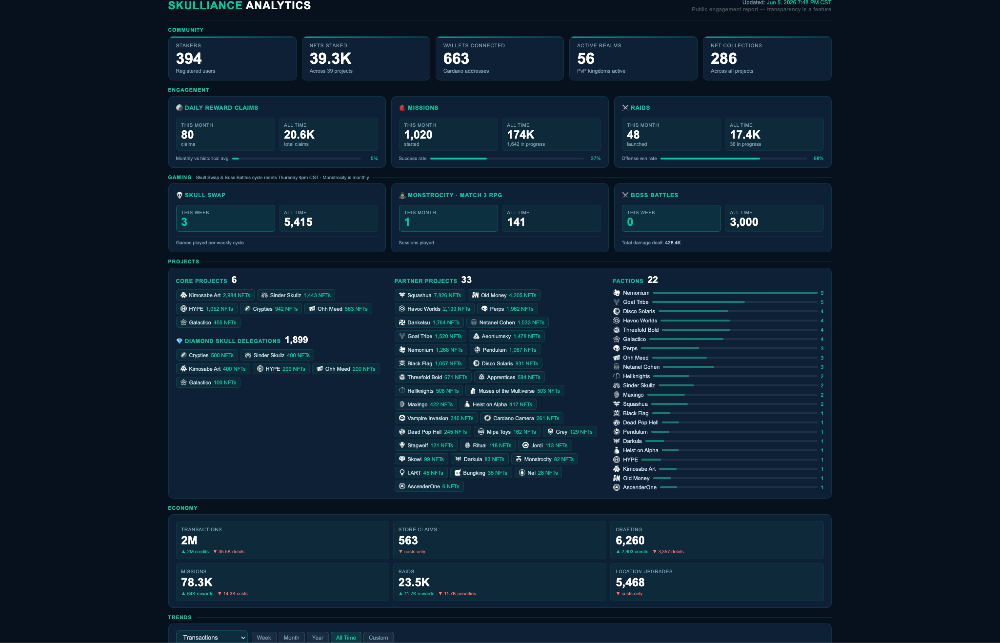This screenshot has height=643, width=1000.
Task: Click the Monstrocity Match 3 RPG icon
Action: [x=402, y=195]
